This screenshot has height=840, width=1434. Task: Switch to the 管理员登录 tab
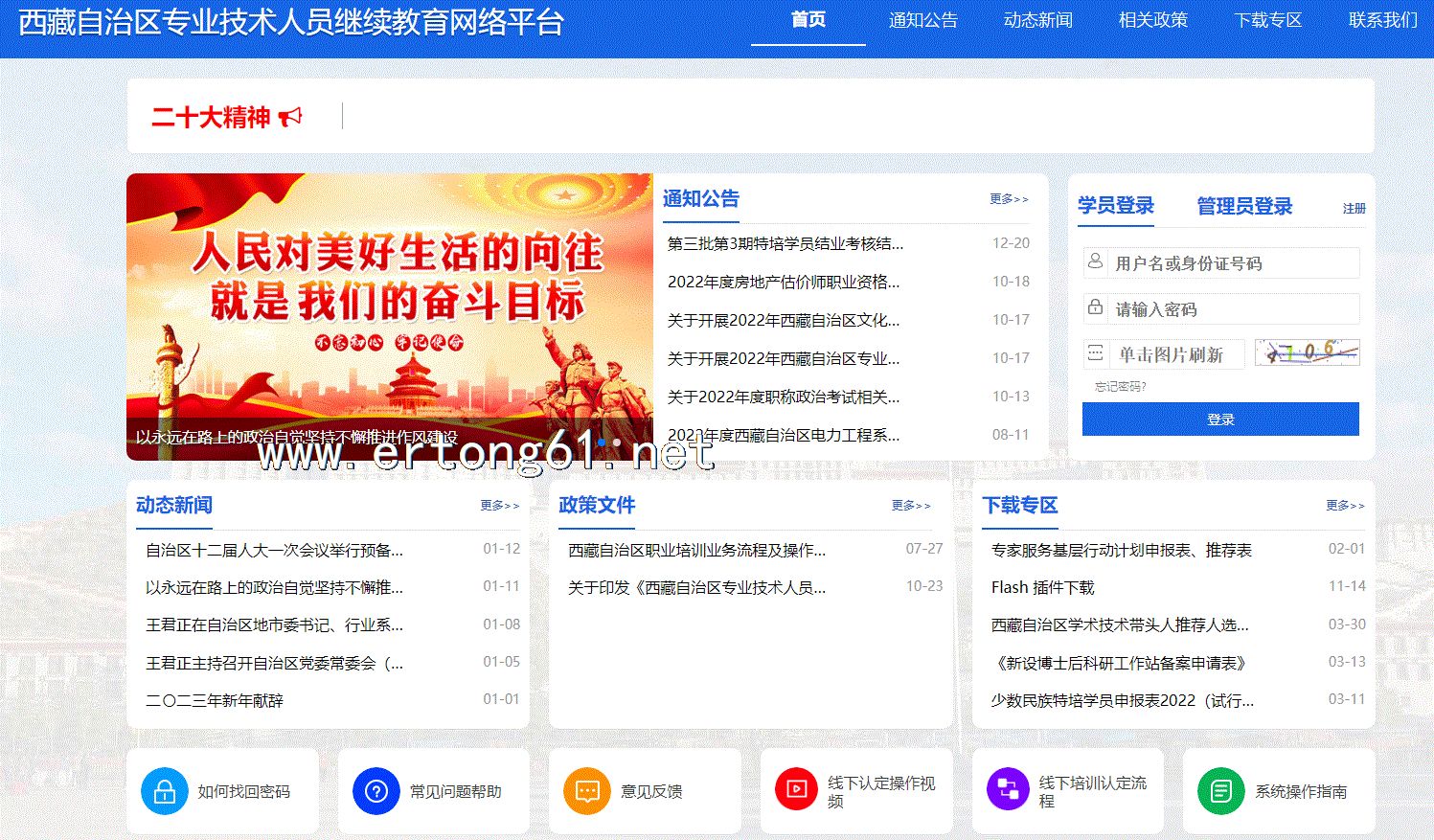[1244, 206]
